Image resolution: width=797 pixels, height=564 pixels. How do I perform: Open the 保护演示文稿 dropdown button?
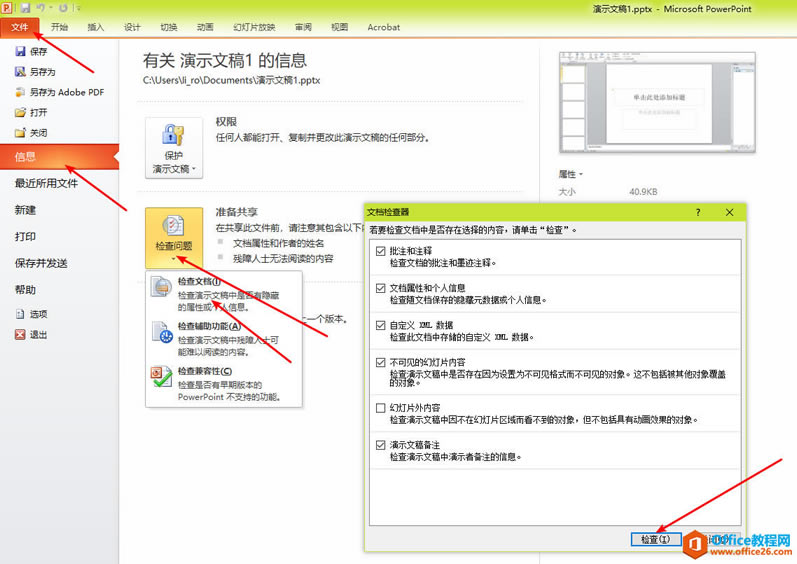tap(174, 148)
